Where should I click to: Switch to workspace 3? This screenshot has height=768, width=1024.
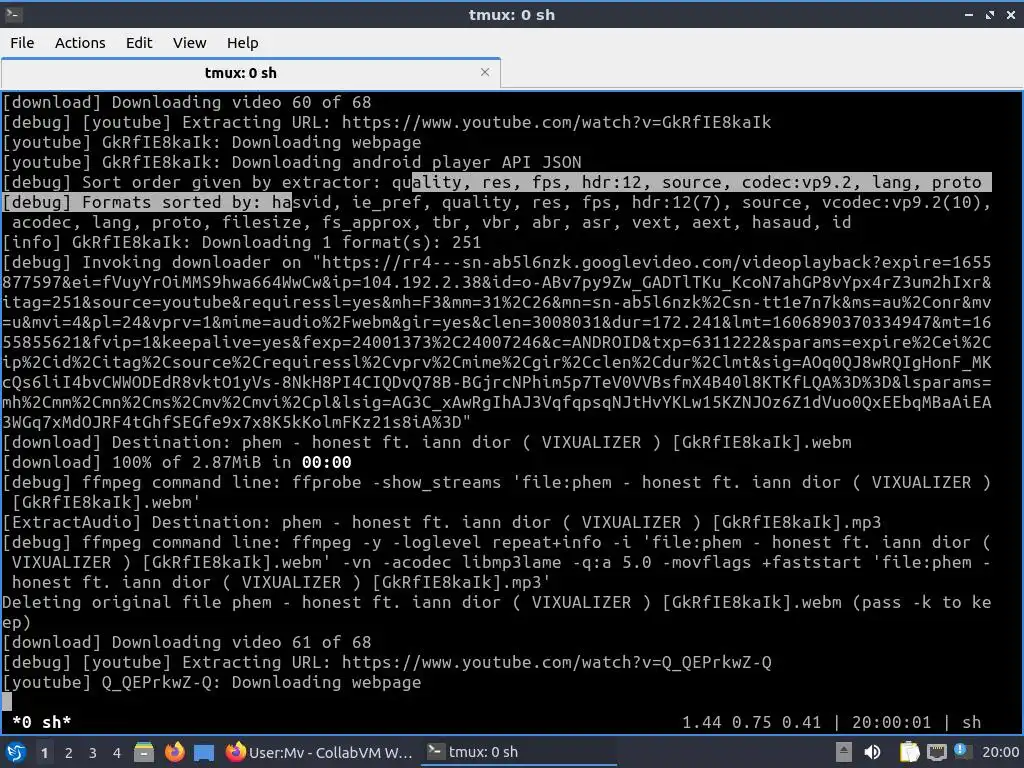tap(92, 753)
